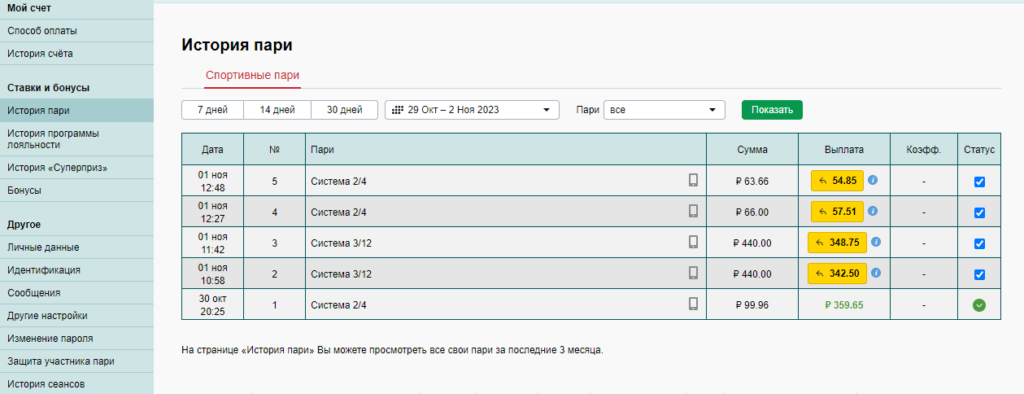Click the Выплата column header
Viewport: 1024px width, 394px height.
click(x=844, y=150)
